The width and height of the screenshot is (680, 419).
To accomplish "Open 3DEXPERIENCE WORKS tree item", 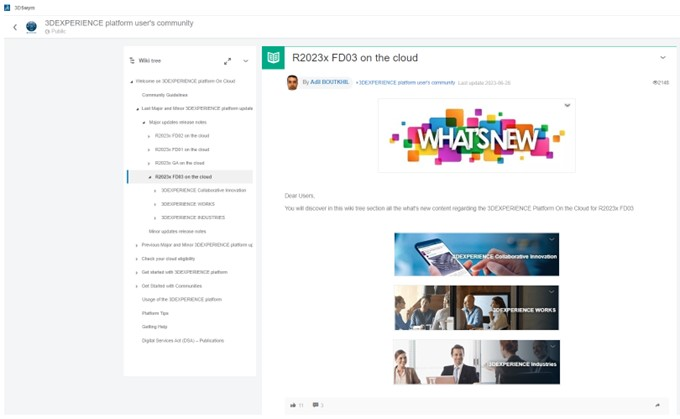I will (188, 204).
